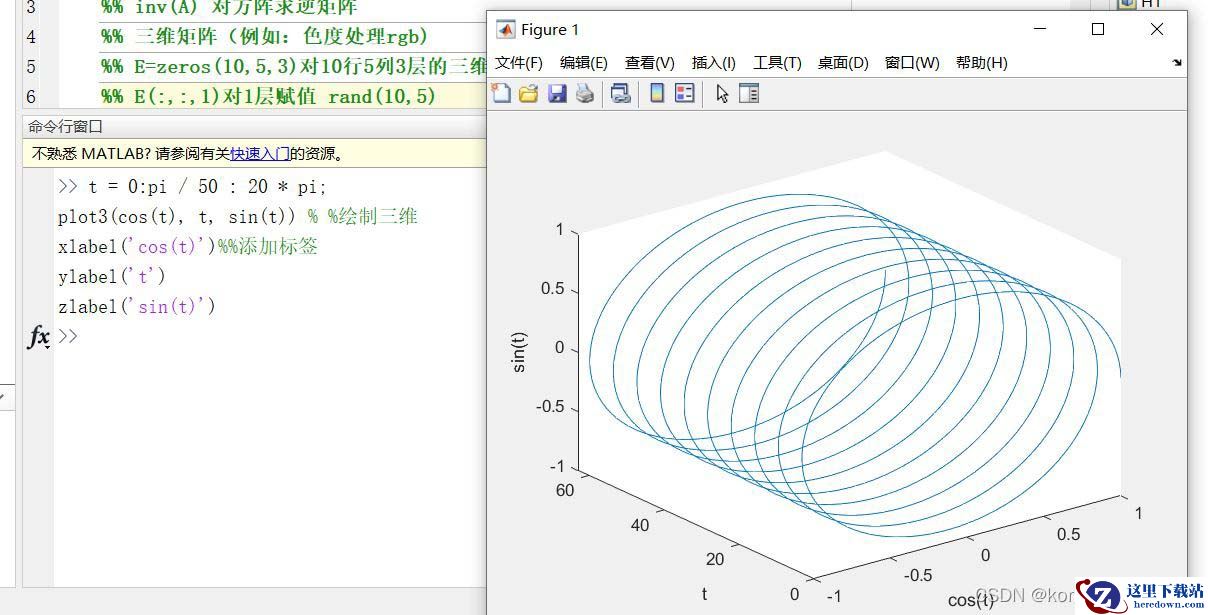The height and width of the screenshot is (615, 1208).
Task: Click the New Figure toolbar icon
Action: click(501, 94)
